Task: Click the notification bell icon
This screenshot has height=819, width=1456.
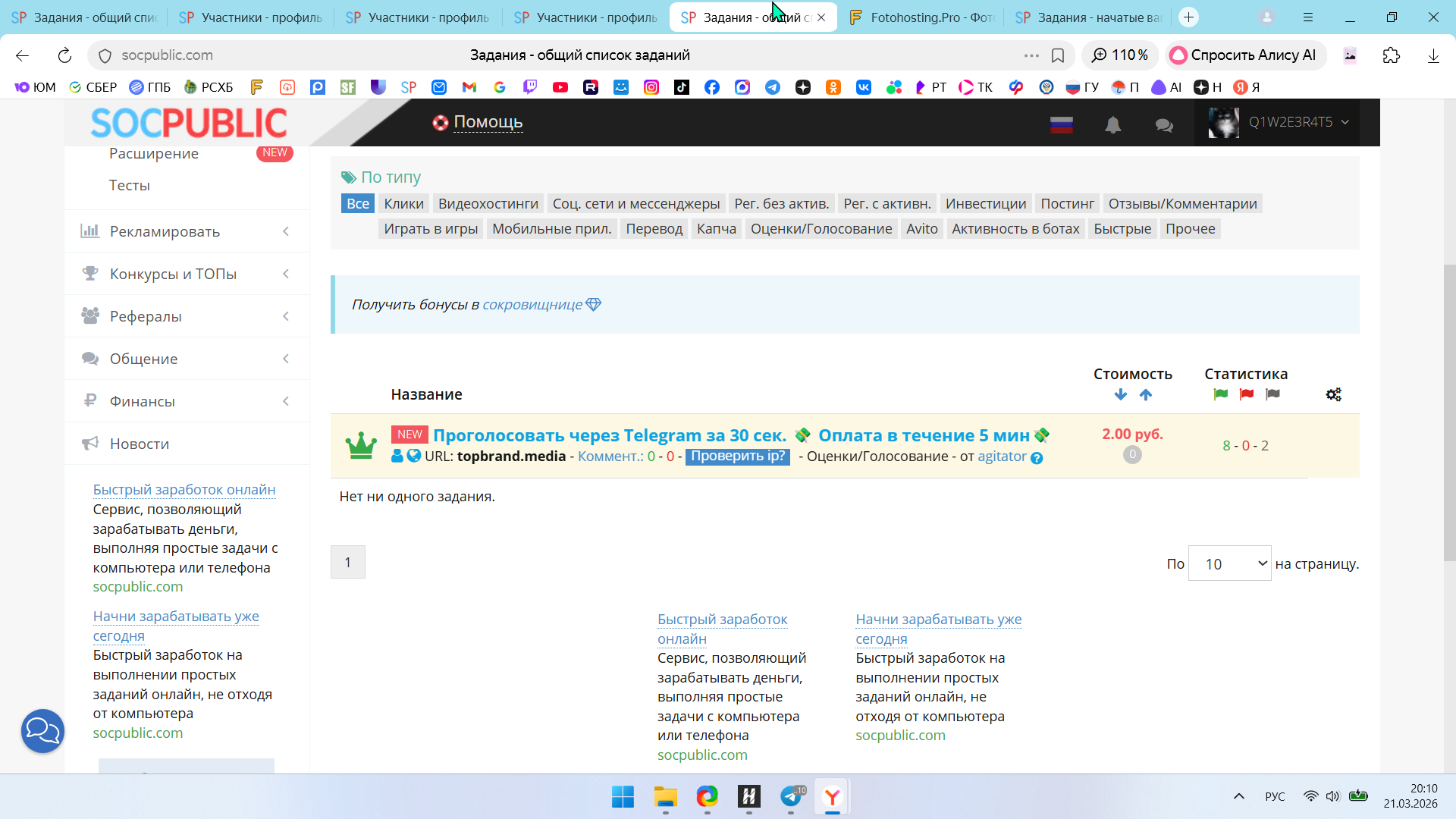Action: (x=1112, y=125)
